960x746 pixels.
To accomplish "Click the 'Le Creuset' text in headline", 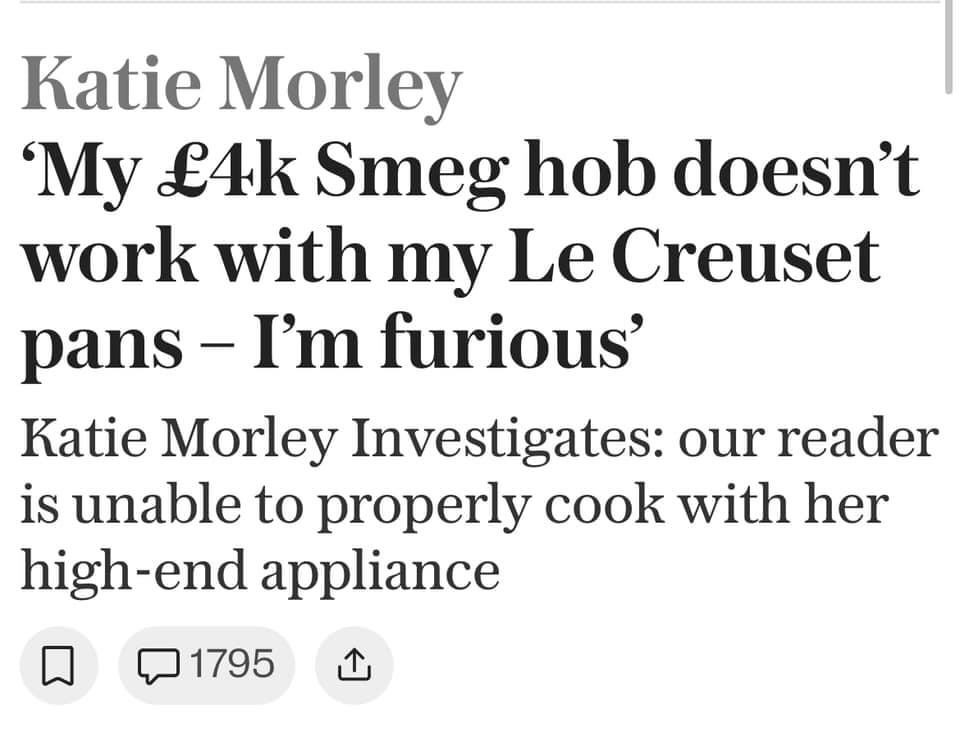I will pos(694,255).
